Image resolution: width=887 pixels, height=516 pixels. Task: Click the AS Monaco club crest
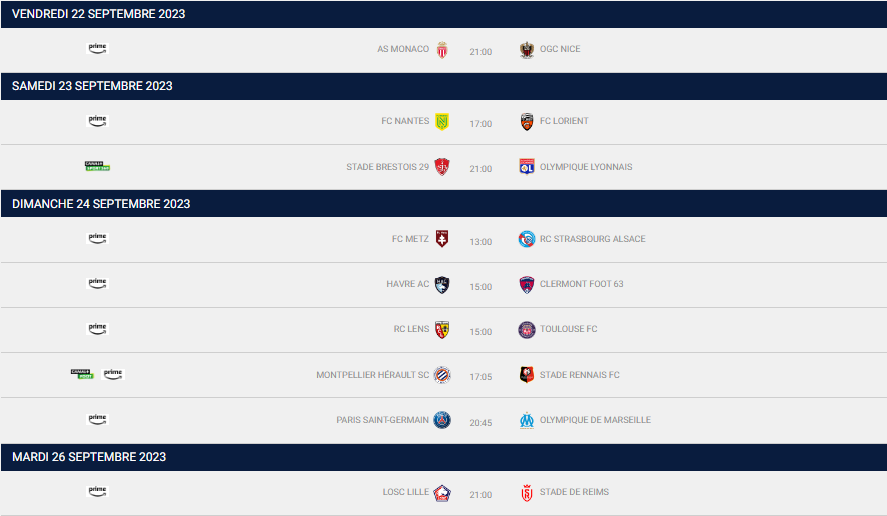[442, 50]
